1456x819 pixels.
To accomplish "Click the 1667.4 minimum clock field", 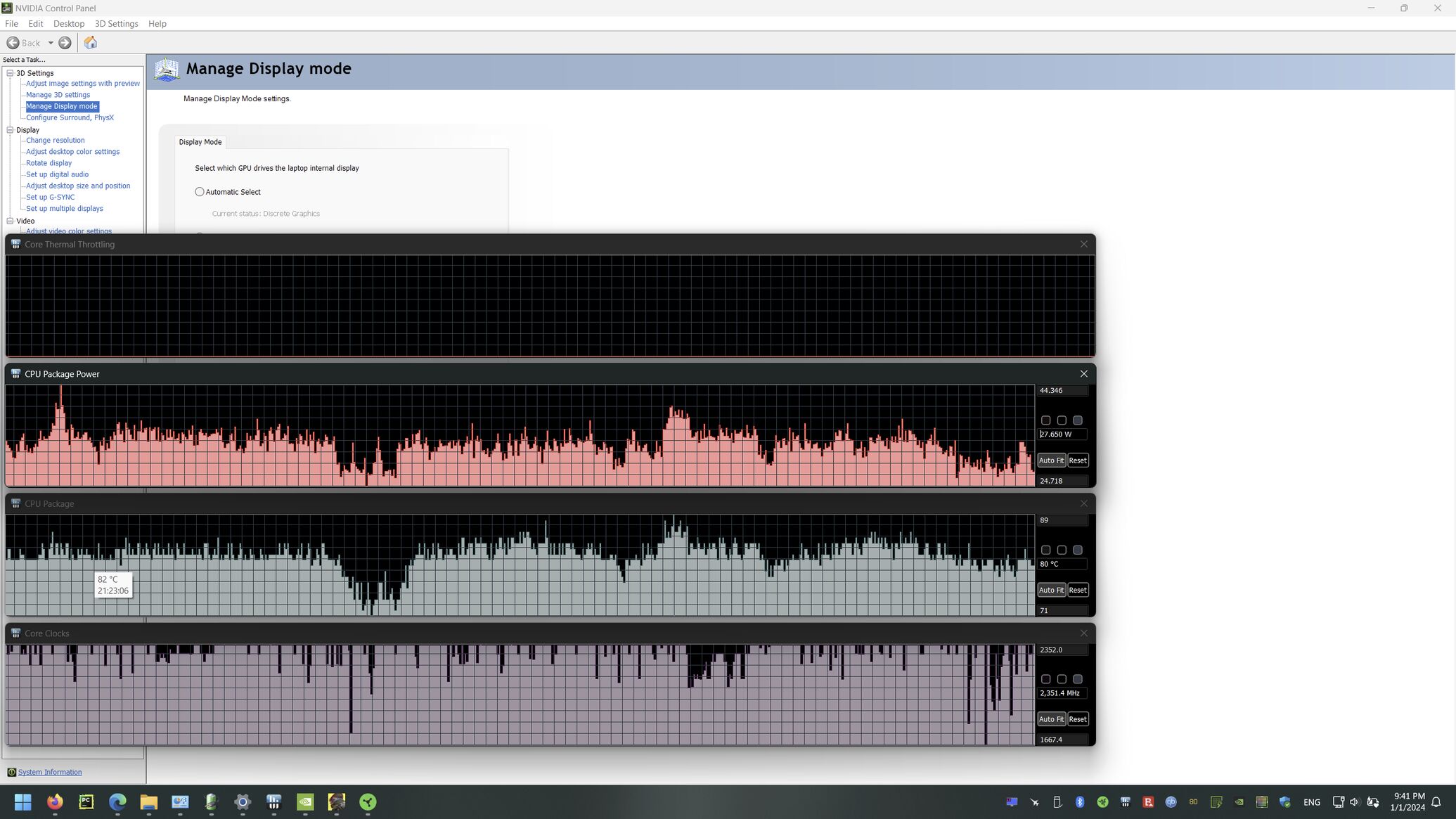I will pyautogui.click(x=1062, y=740).
